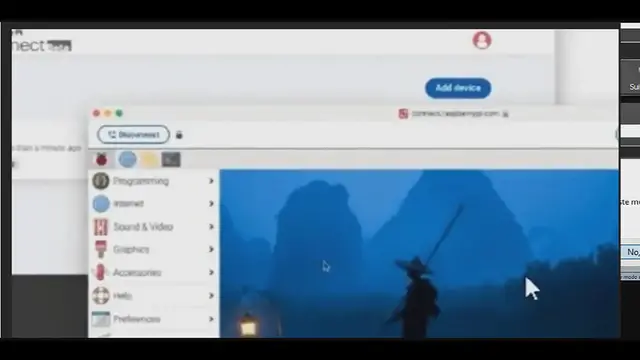Screen dimensions: 640x360
Task: Open the file manager folder icon in taskbar
Action: 149,160
